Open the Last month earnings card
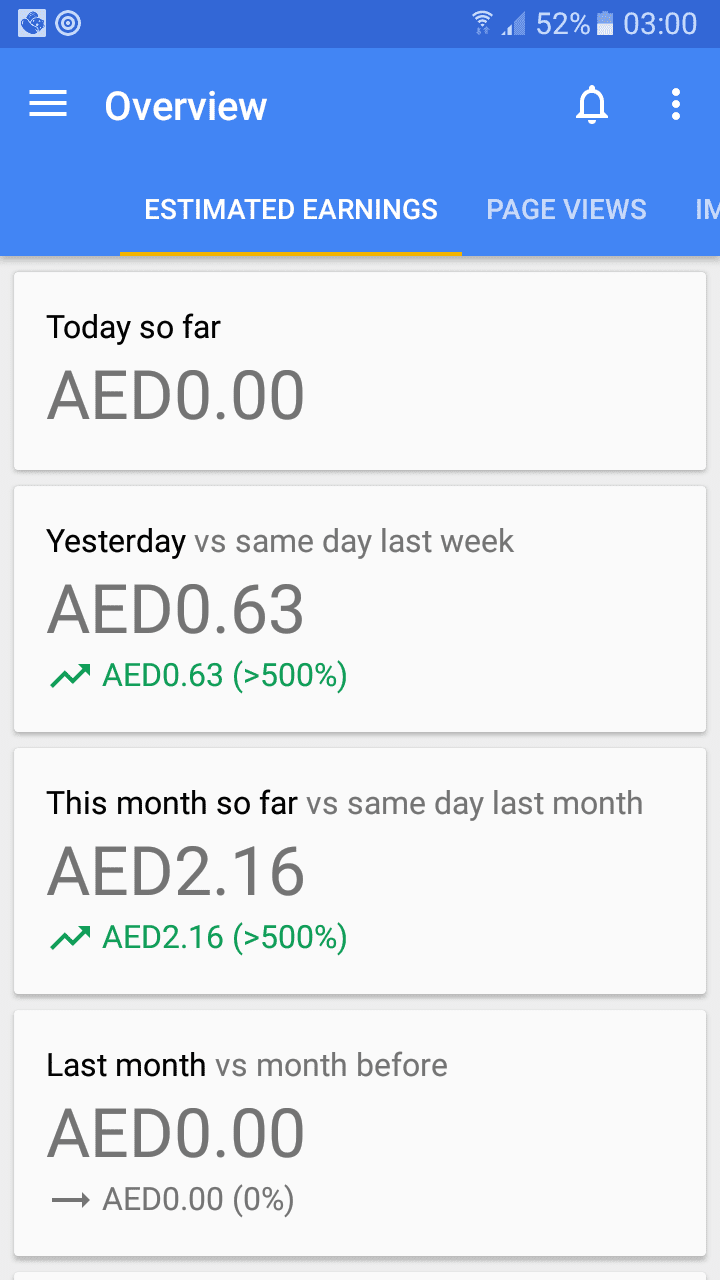 click(x=360, y=1133)
